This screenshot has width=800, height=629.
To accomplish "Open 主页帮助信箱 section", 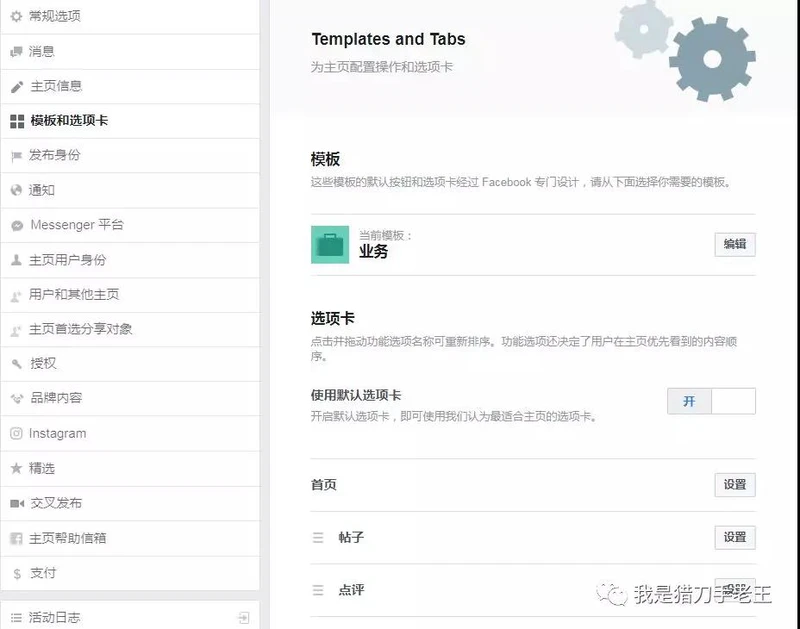I will coord(130,538).
